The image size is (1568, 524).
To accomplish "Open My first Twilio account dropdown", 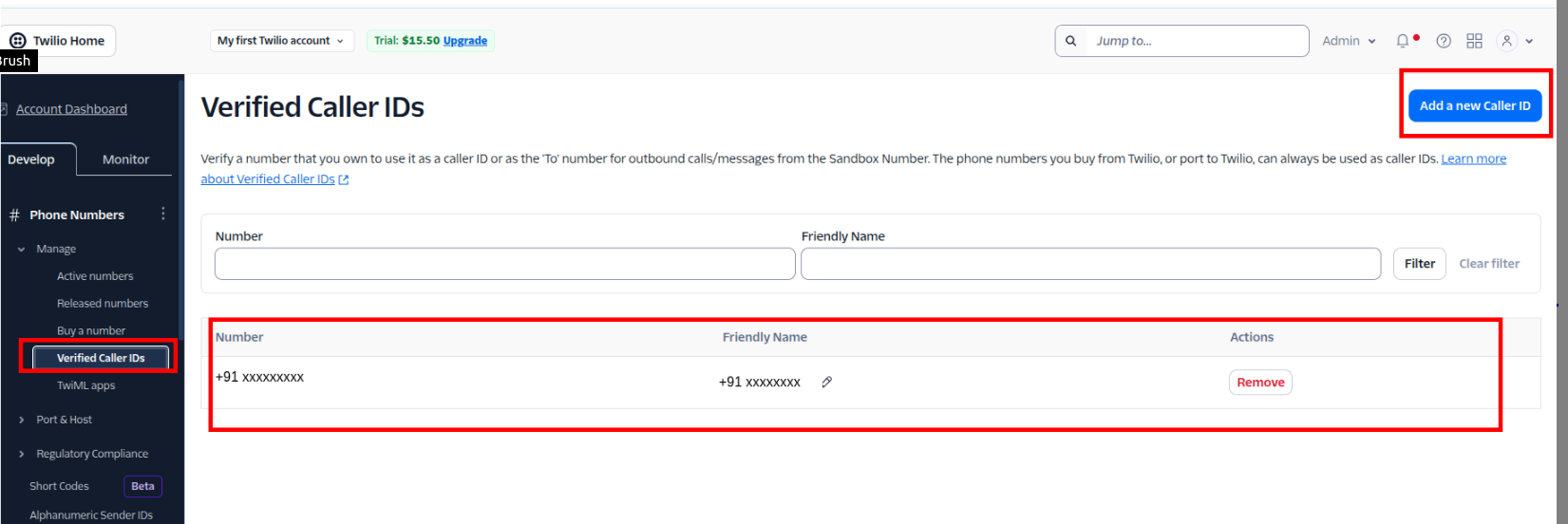I will (x=281, y=41).
